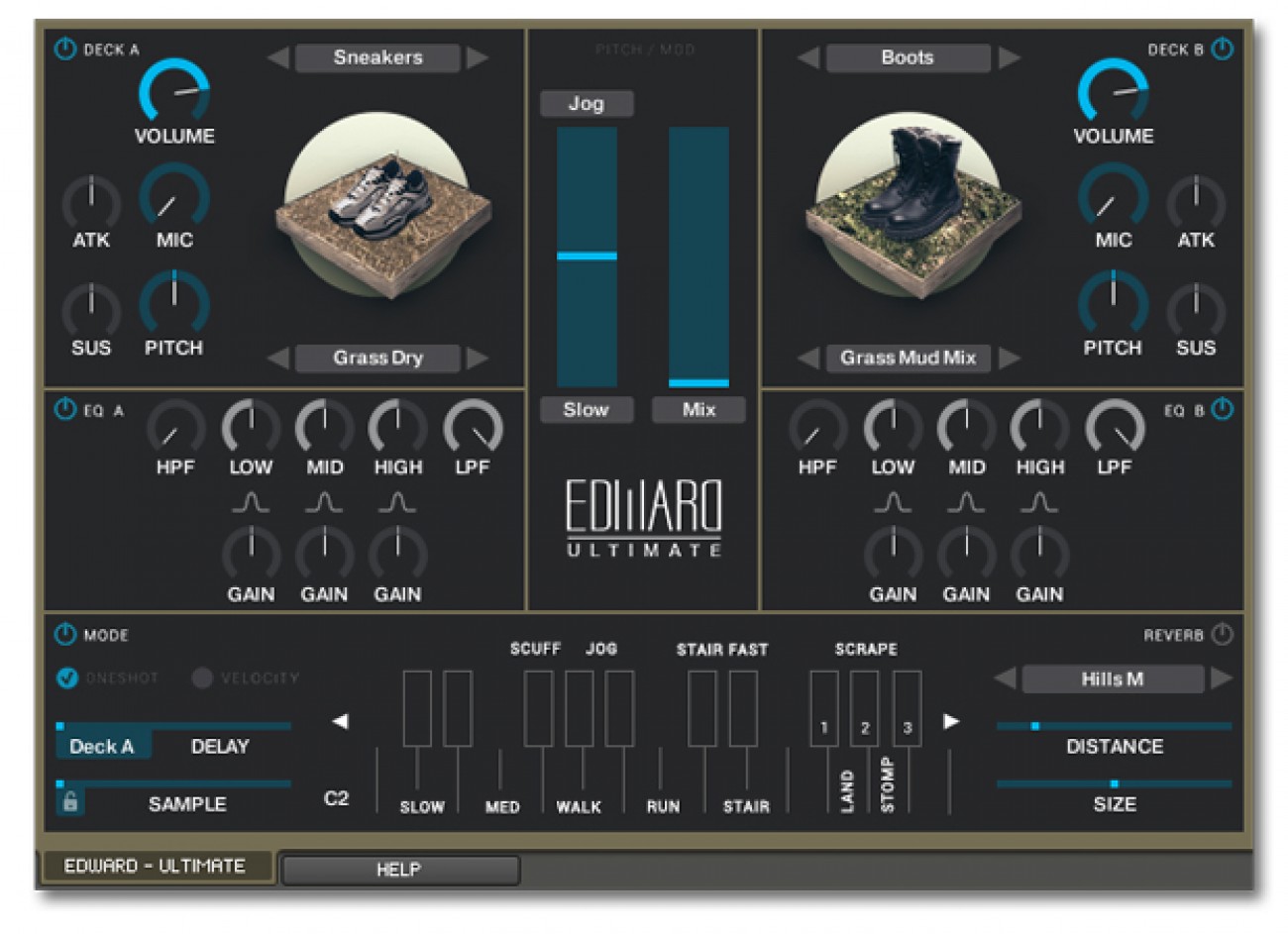
Task: Toggle the Mode power switch
Action: [65, 635]
